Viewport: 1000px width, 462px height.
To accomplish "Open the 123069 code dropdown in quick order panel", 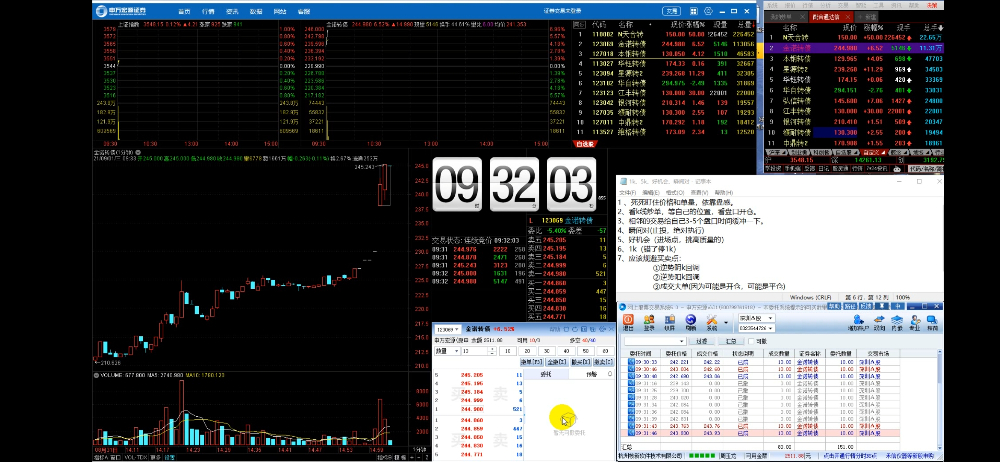I will [x=448, y=329].
